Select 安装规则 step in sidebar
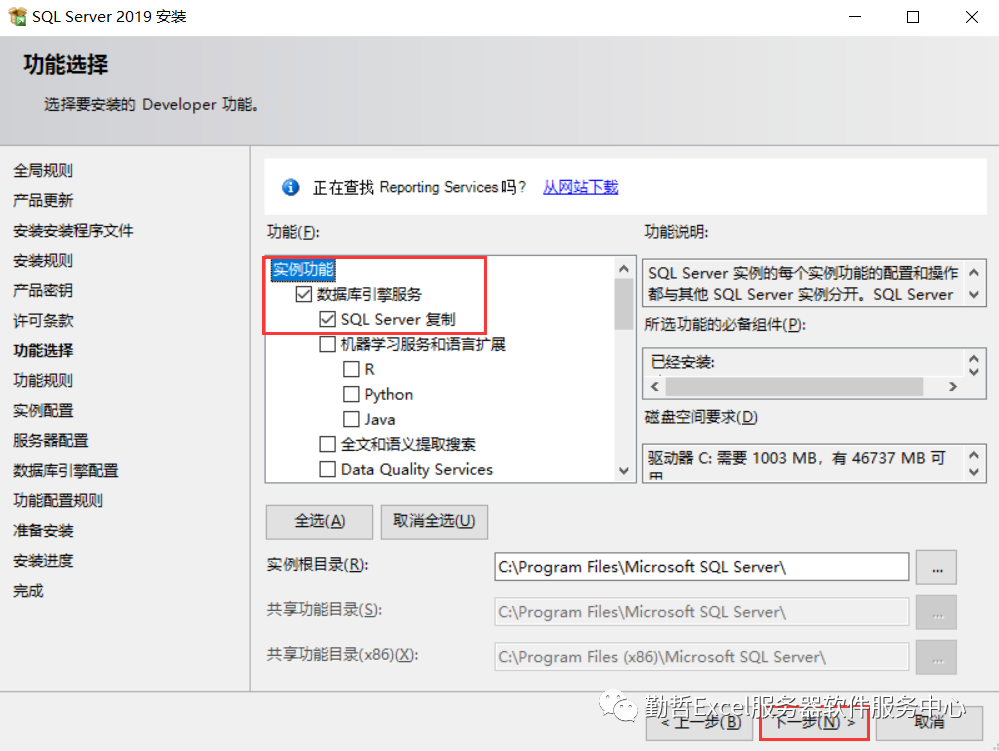This screenshot has width=999, height=751. (43, 261)
